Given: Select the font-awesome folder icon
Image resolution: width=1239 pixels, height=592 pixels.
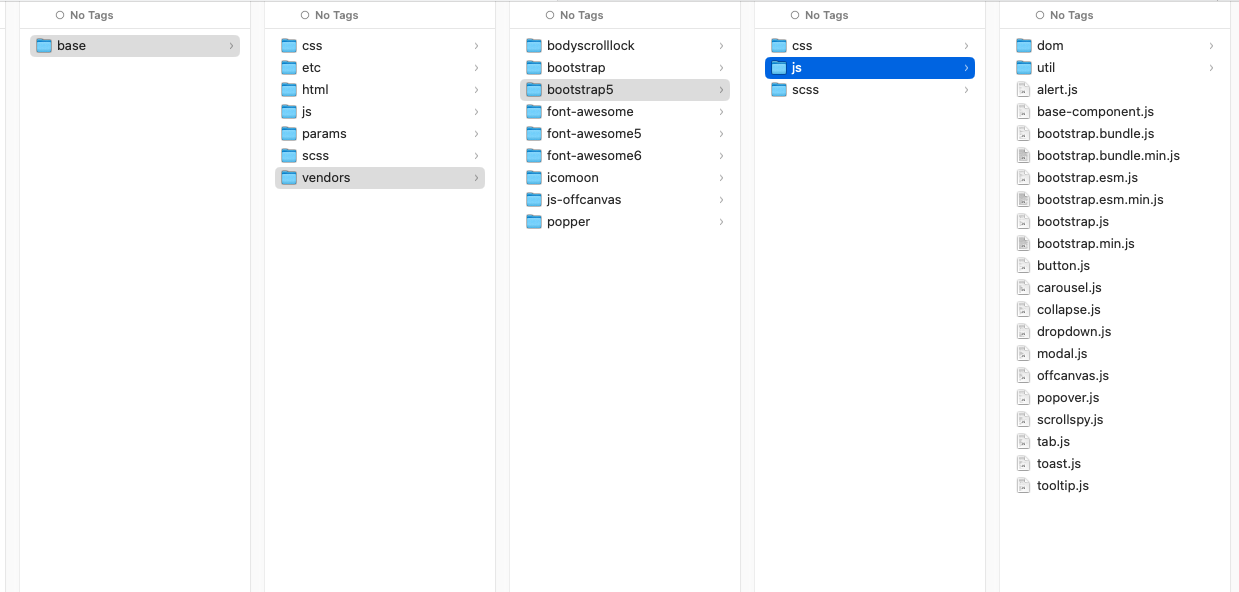Looking at the screenshot, I should [534, 112].
